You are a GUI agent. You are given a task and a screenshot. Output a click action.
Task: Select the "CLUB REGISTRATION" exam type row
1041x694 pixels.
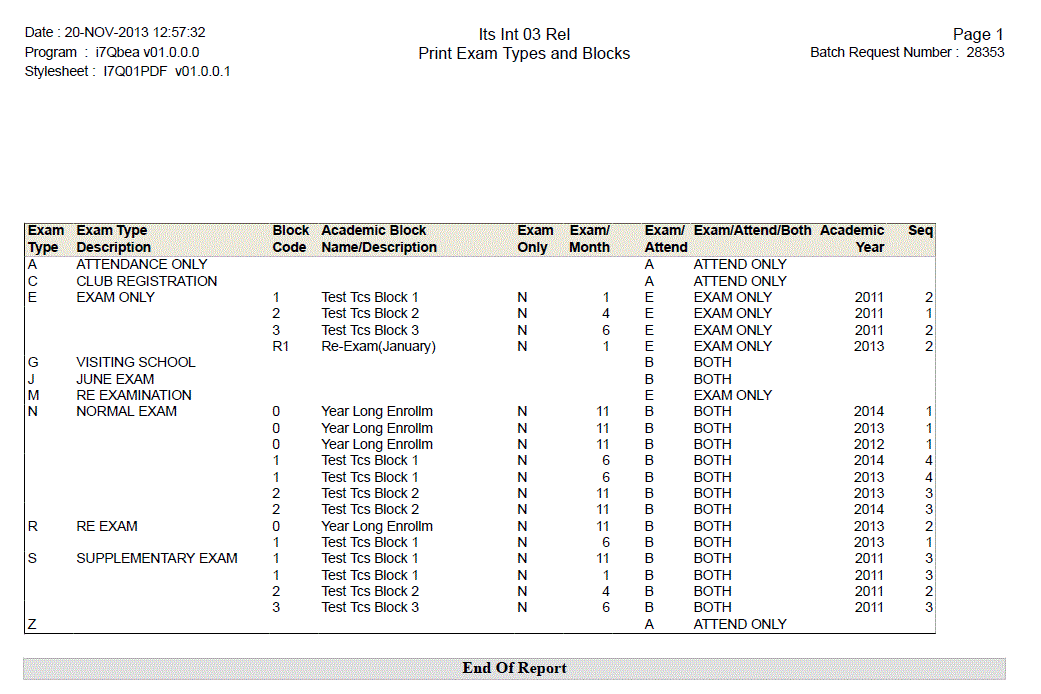pos(146,281)
